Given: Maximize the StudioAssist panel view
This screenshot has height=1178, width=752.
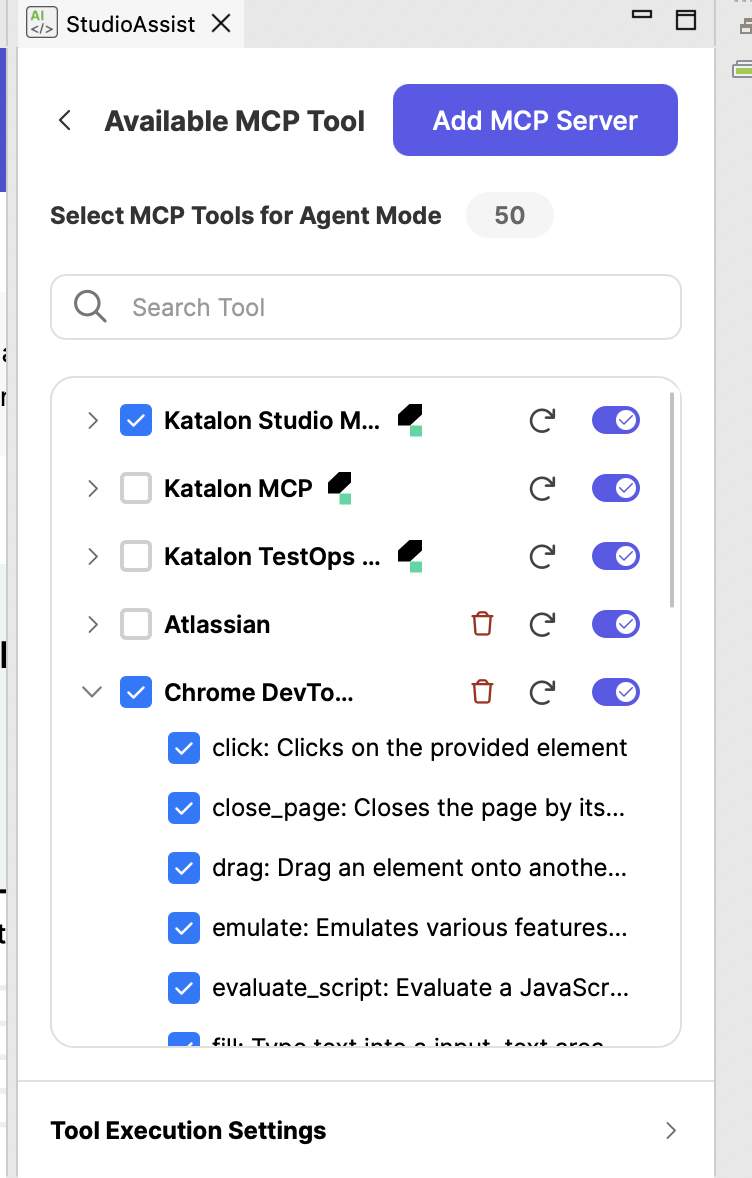Looking at the screenshot, I should pos(686,20).
